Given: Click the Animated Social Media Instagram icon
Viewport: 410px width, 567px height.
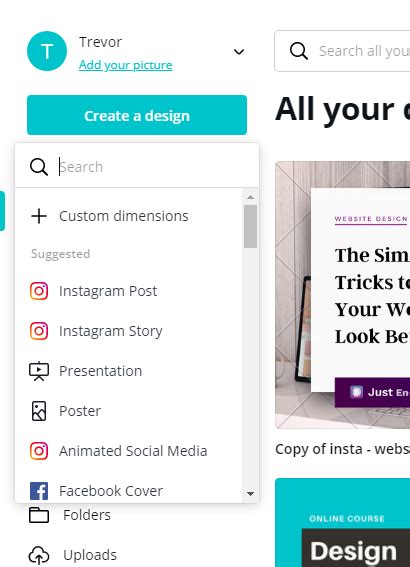Looking at the screenshot, I should (39, 451).
